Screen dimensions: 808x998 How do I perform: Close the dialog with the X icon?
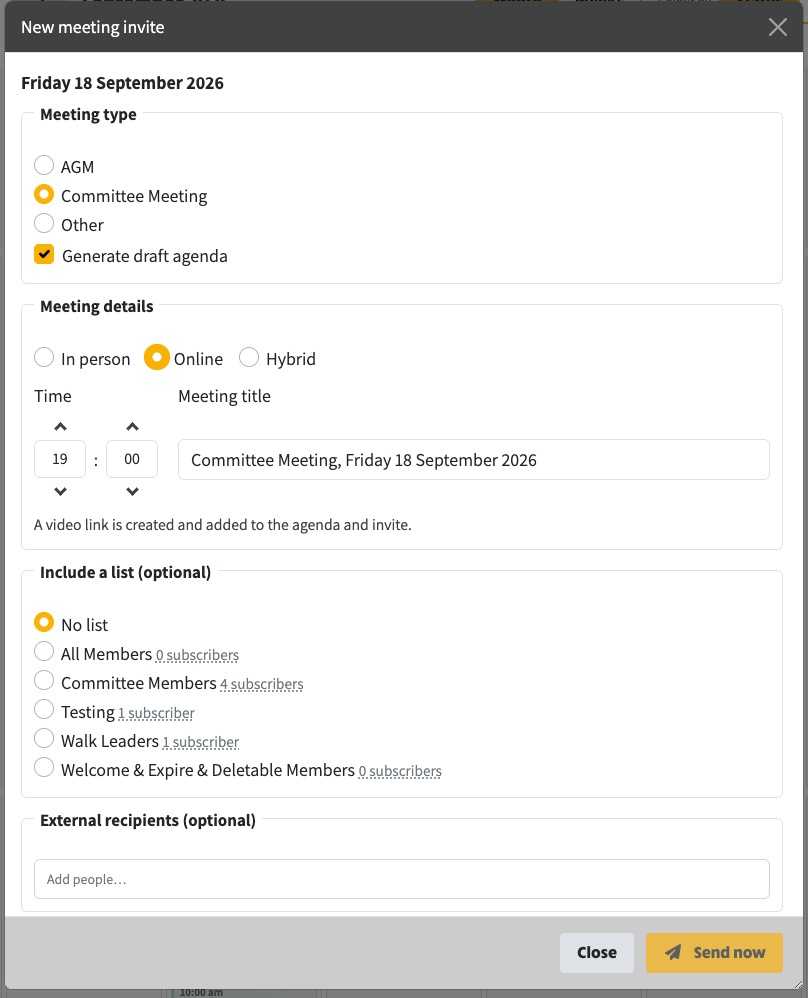777,27
